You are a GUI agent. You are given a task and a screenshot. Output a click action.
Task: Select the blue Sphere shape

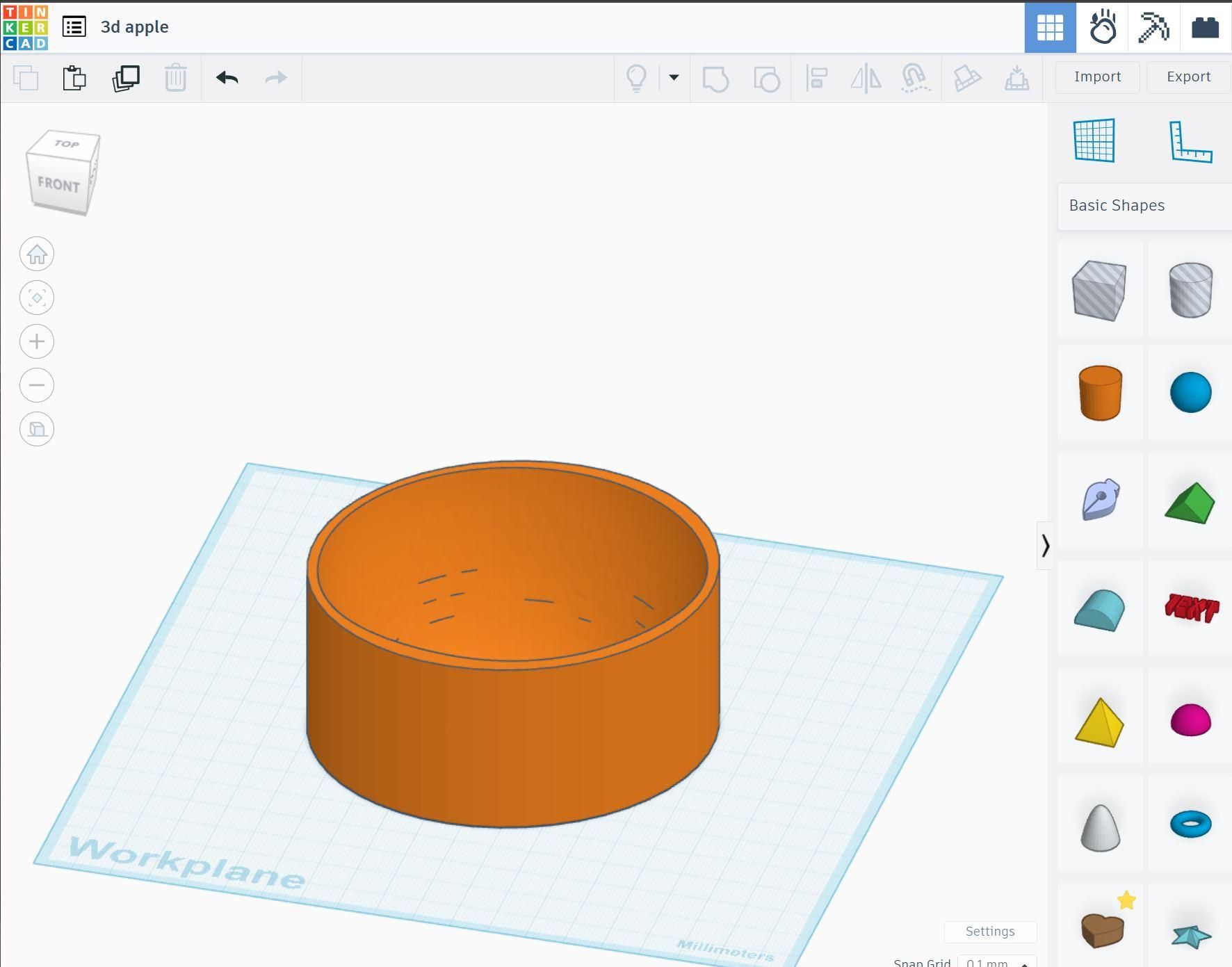(1190, 393)
